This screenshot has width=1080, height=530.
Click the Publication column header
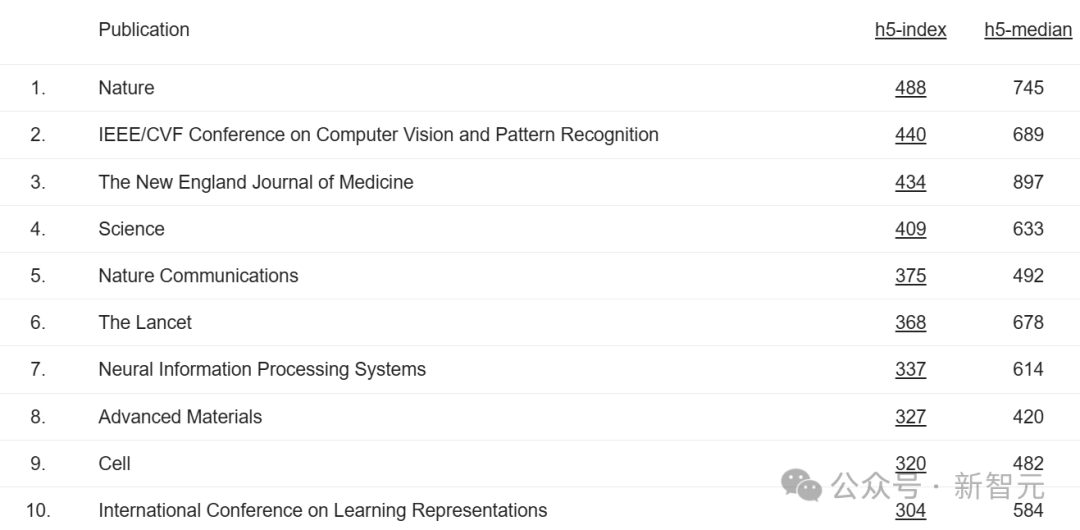coord(144,30)
